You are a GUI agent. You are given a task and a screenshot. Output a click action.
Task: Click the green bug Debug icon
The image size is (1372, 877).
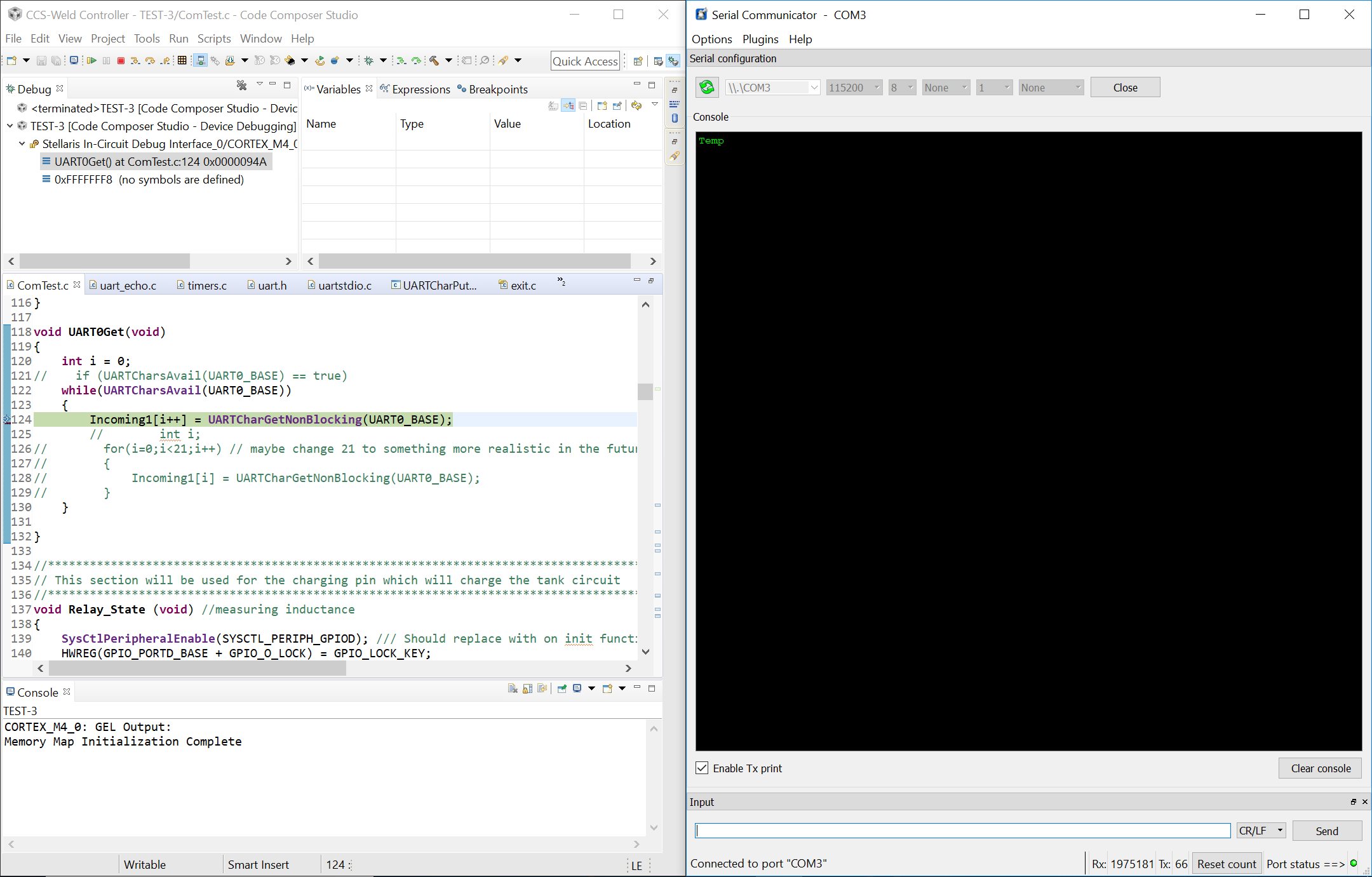tap(368, 61)
